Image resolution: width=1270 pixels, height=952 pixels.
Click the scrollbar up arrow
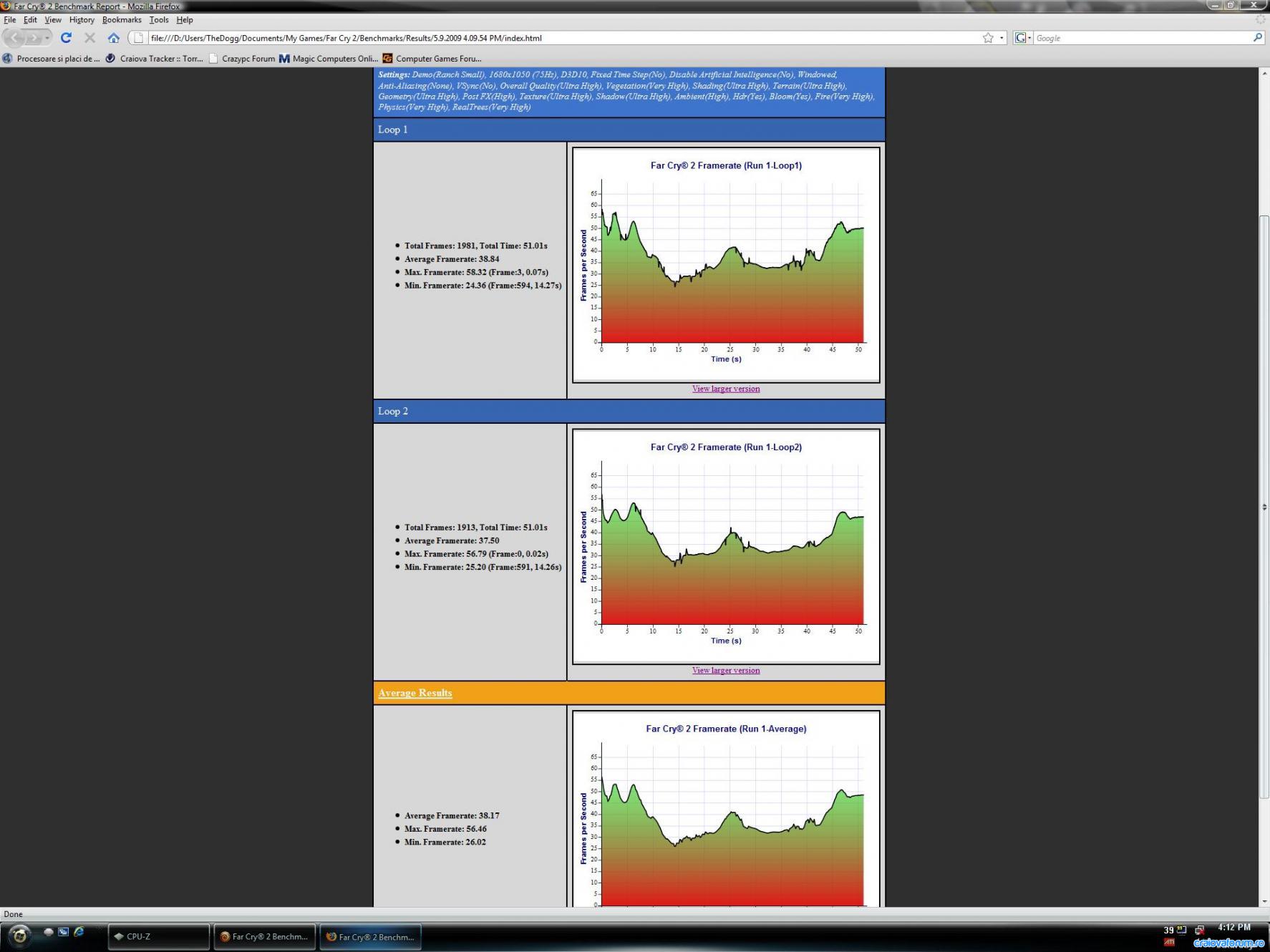pyautogui.click(x=1264, y=73)
